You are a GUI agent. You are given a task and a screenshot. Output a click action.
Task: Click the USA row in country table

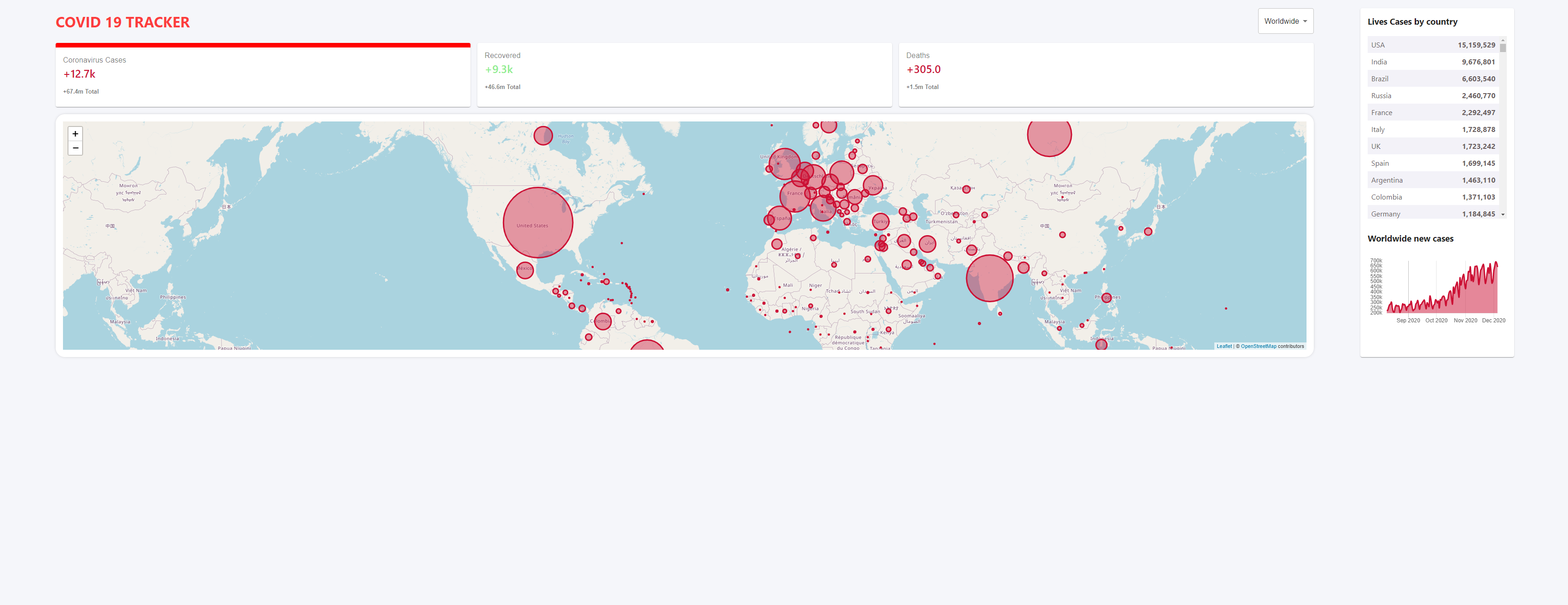[1432, 45]
